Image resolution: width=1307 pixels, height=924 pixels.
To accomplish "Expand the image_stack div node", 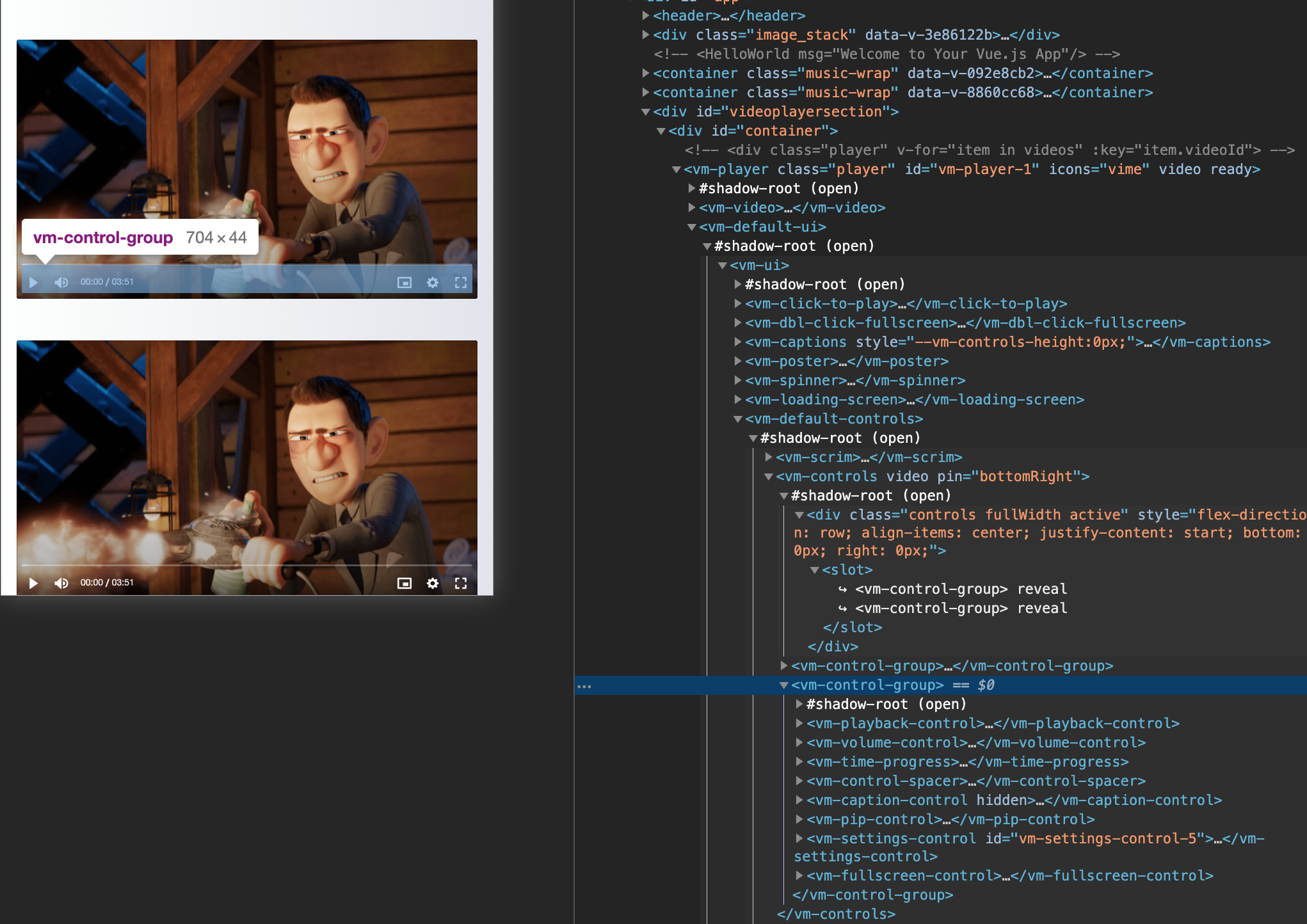I will pos(646,35).
